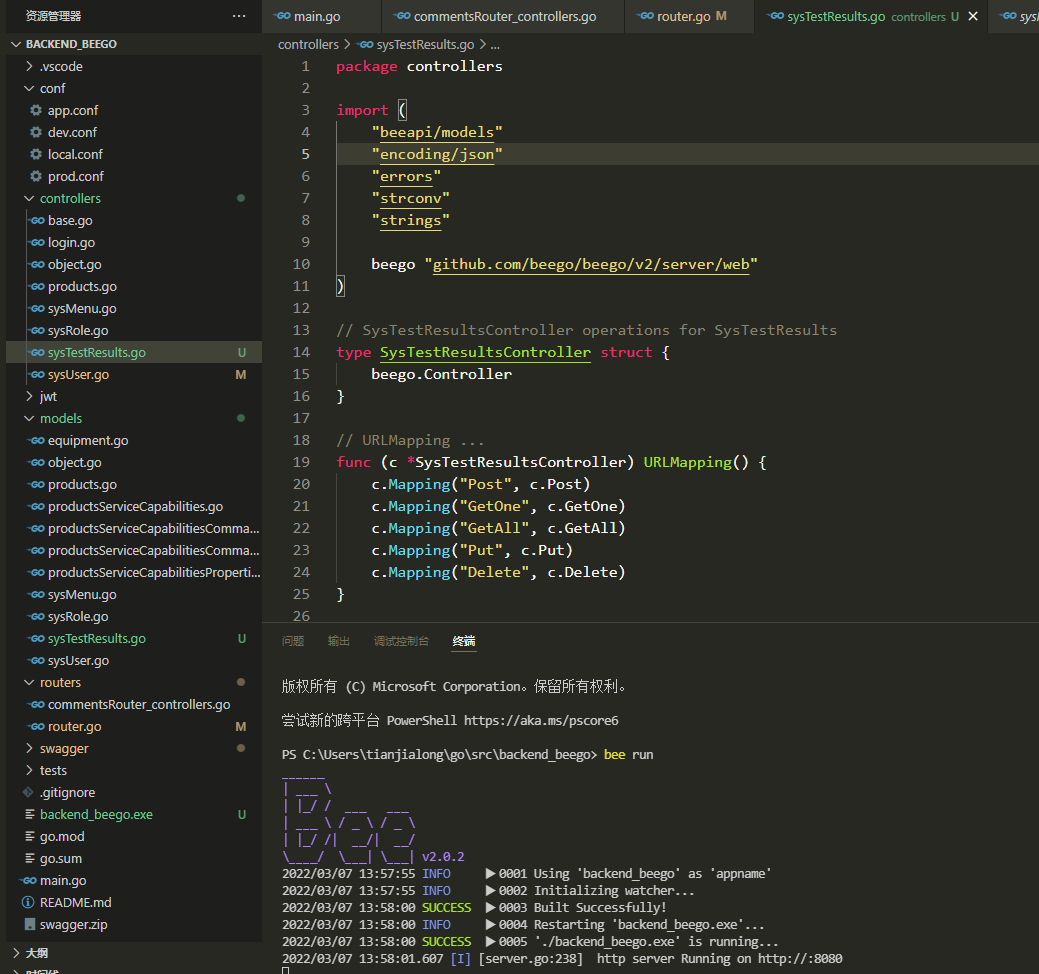Open dev.conf gear icon file
The width and height of the screenshot is (1039, 974).
click(x=36, y=132)
